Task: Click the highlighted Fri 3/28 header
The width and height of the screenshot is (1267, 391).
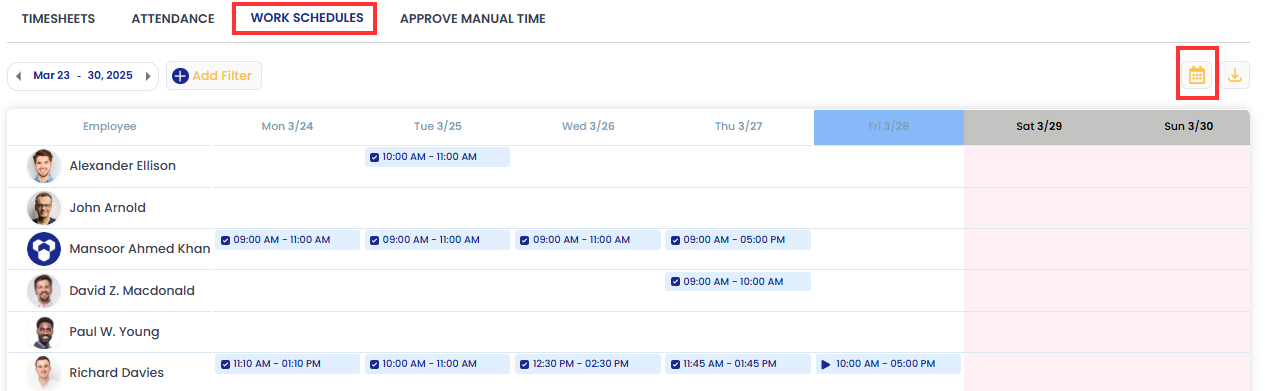Action: [889, 127]
